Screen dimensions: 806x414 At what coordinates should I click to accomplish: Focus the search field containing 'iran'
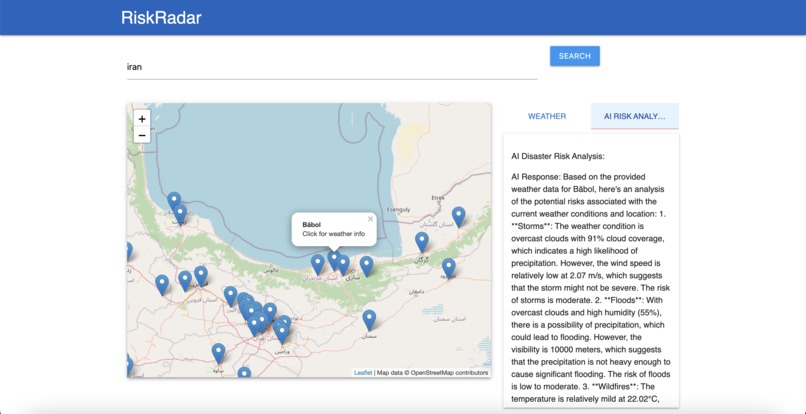(332, 67)
